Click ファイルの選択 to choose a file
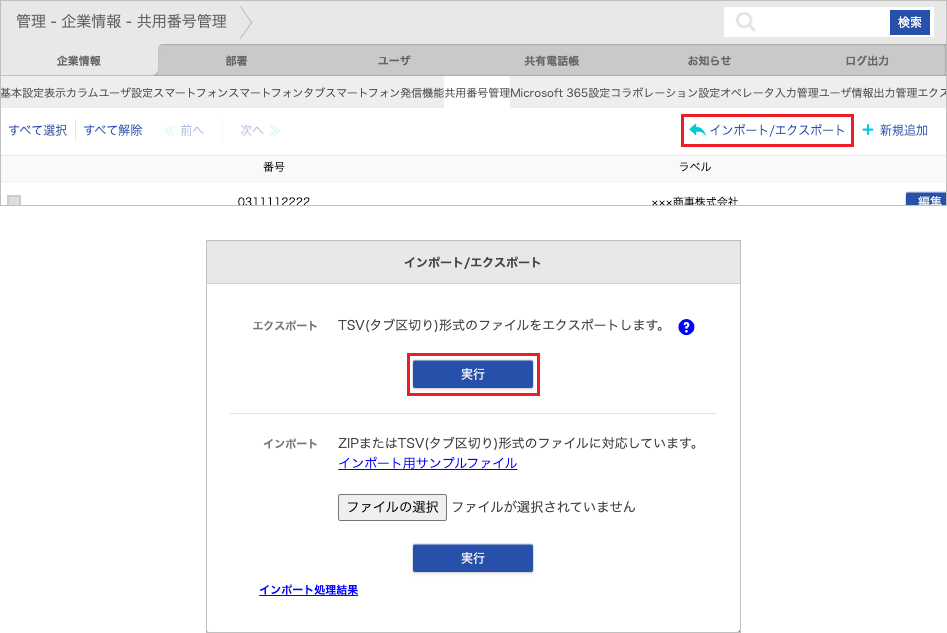 (393, 507)
